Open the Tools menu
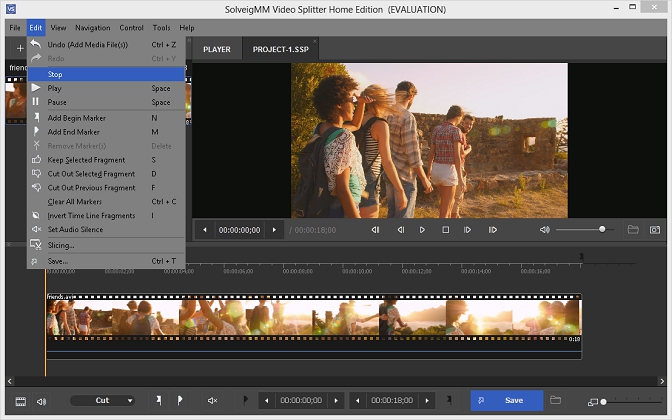672x420 pixels. pyautogui.click(x=161, y=28)
